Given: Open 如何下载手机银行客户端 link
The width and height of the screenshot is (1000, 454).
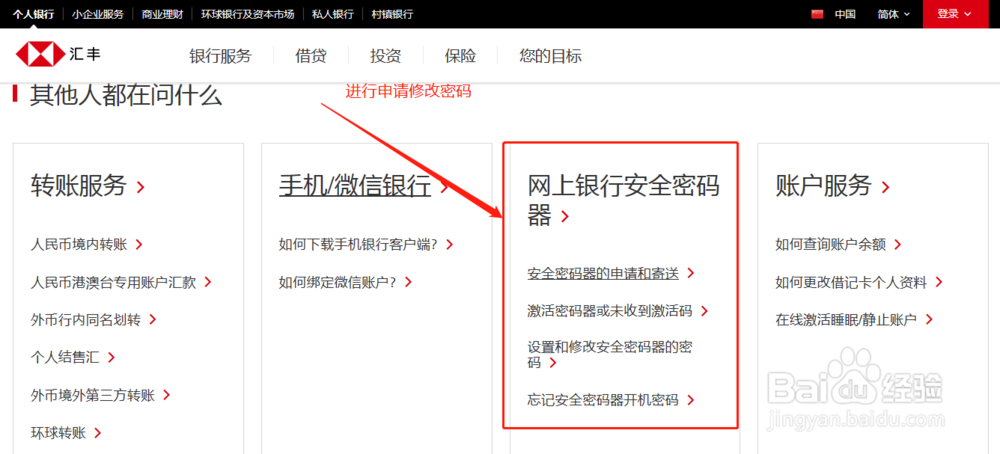Looking at the screenshot, I should coord(358,244).
